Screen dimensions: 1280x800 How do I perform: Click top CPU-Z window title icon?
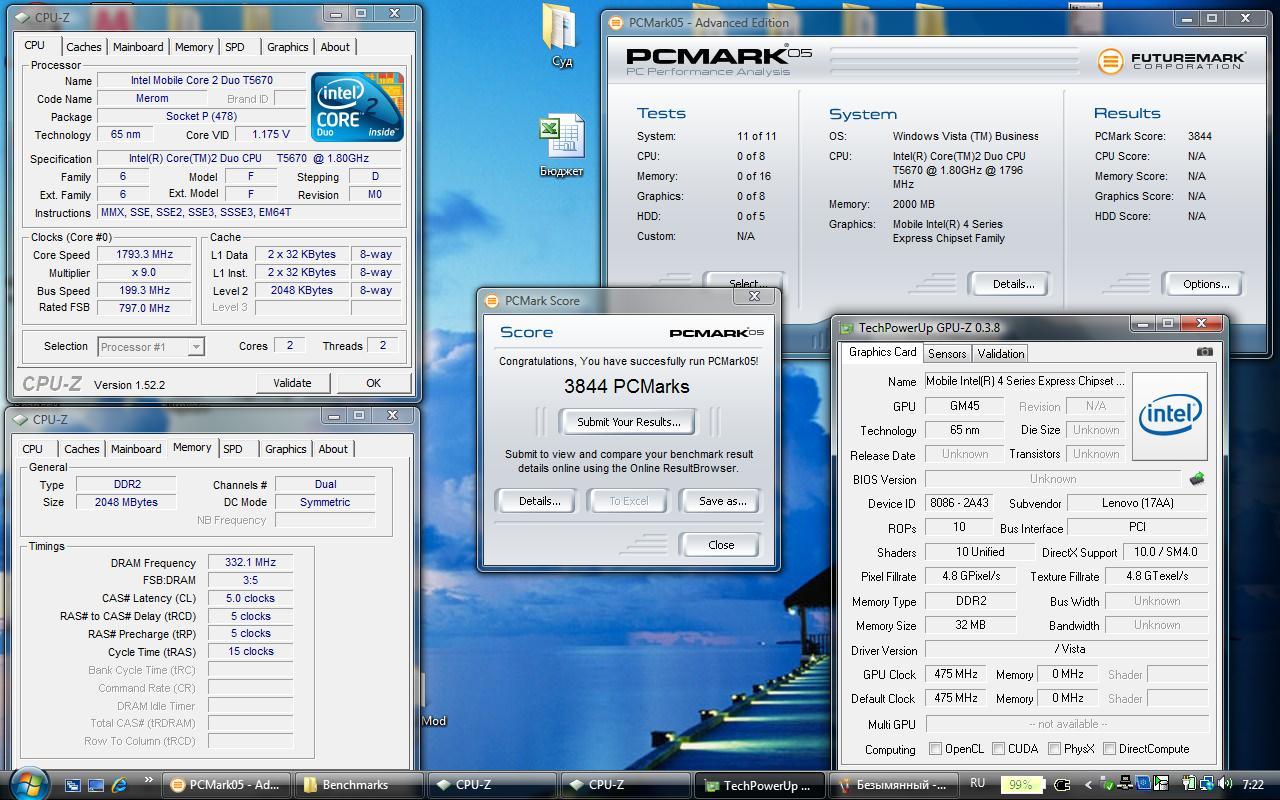click(x=22, y=17)
